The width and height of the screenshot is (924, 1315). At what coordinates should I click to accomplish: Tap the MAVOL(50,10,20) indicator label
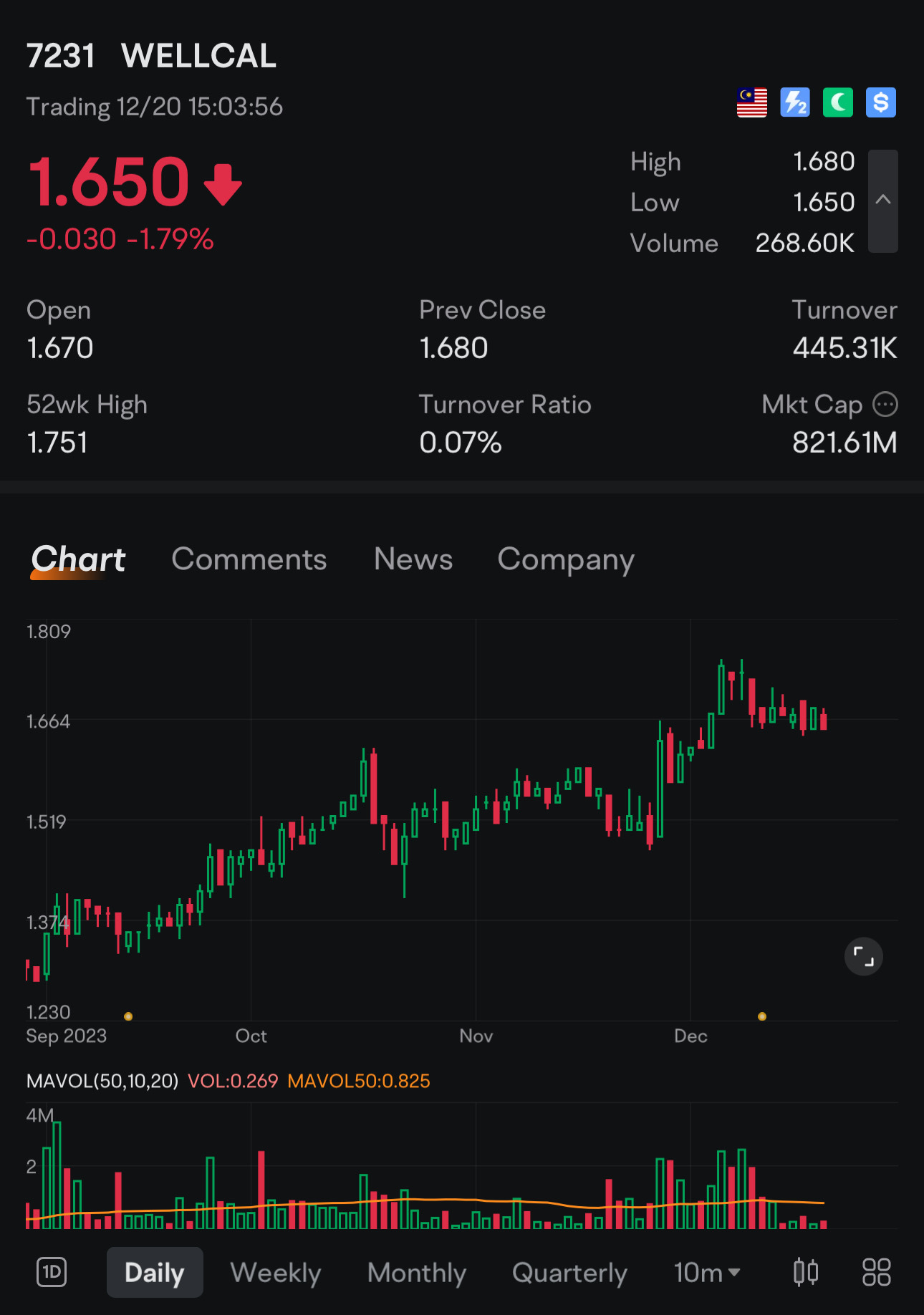pos(102,1081)
